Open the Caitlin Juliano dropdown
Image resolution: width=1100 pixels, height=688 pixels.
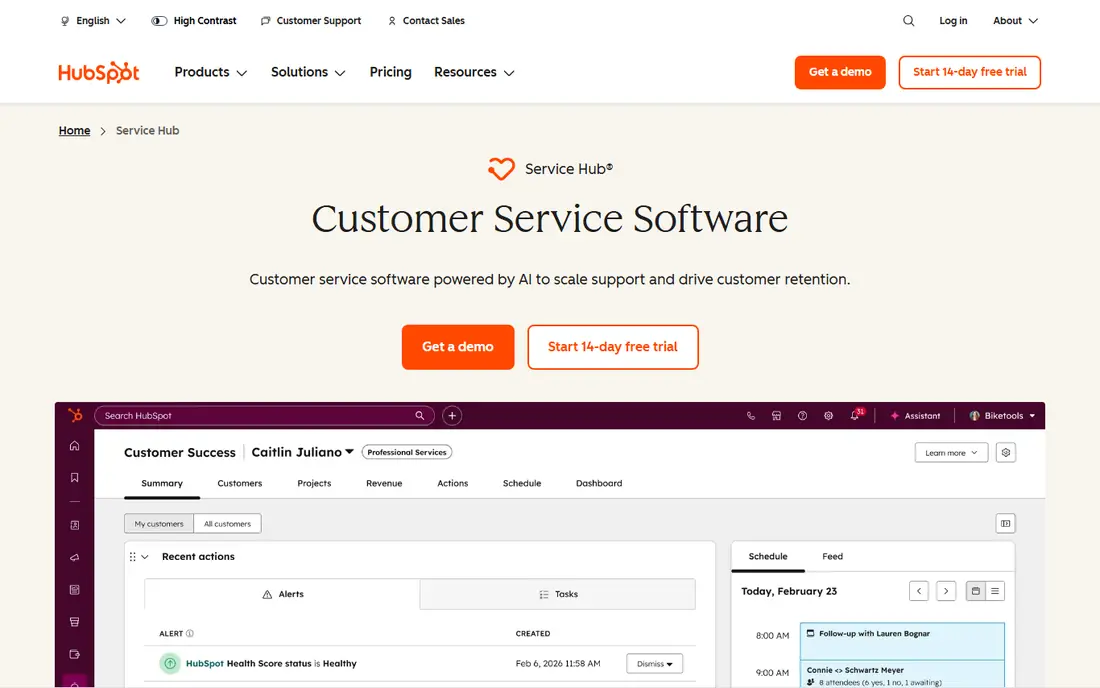point(302,452)
